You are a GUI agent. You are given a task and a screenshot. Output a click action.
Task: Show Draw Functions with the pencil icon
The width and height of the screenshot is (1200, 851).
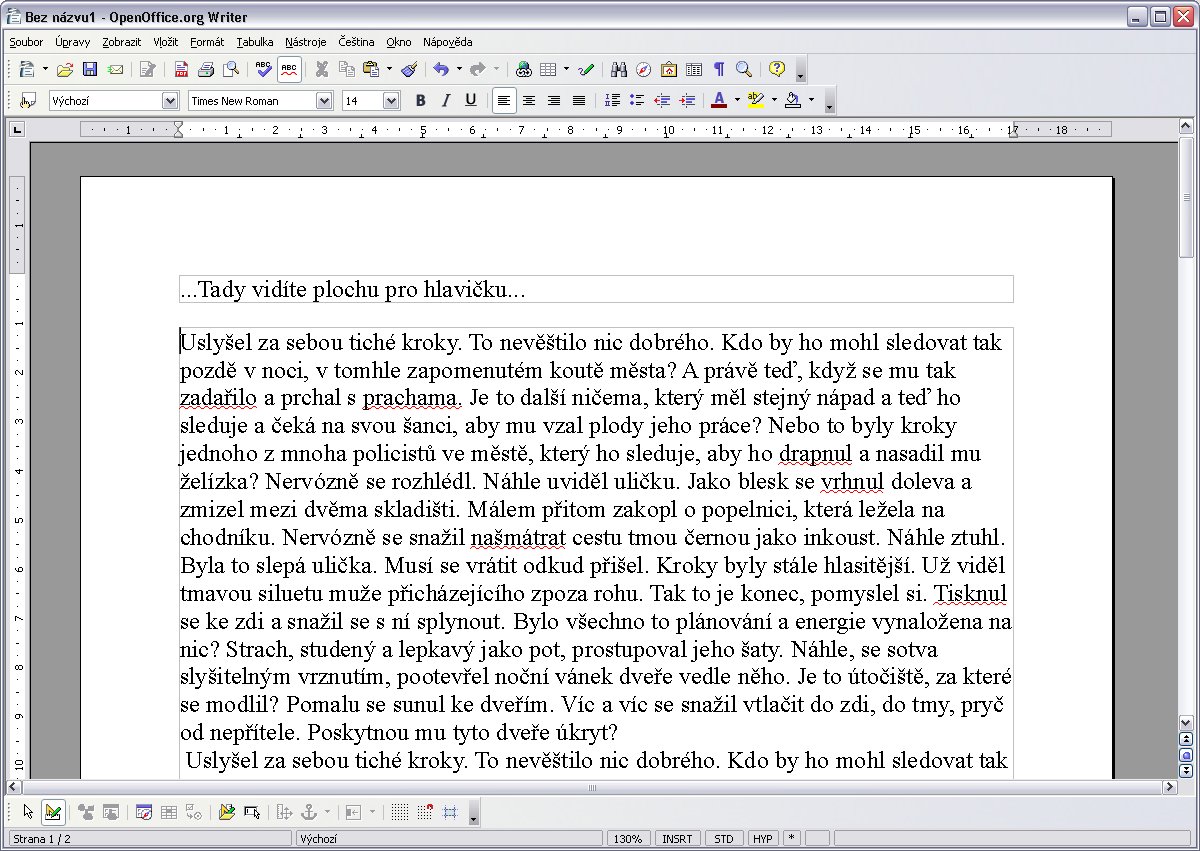tap(586, 69)
